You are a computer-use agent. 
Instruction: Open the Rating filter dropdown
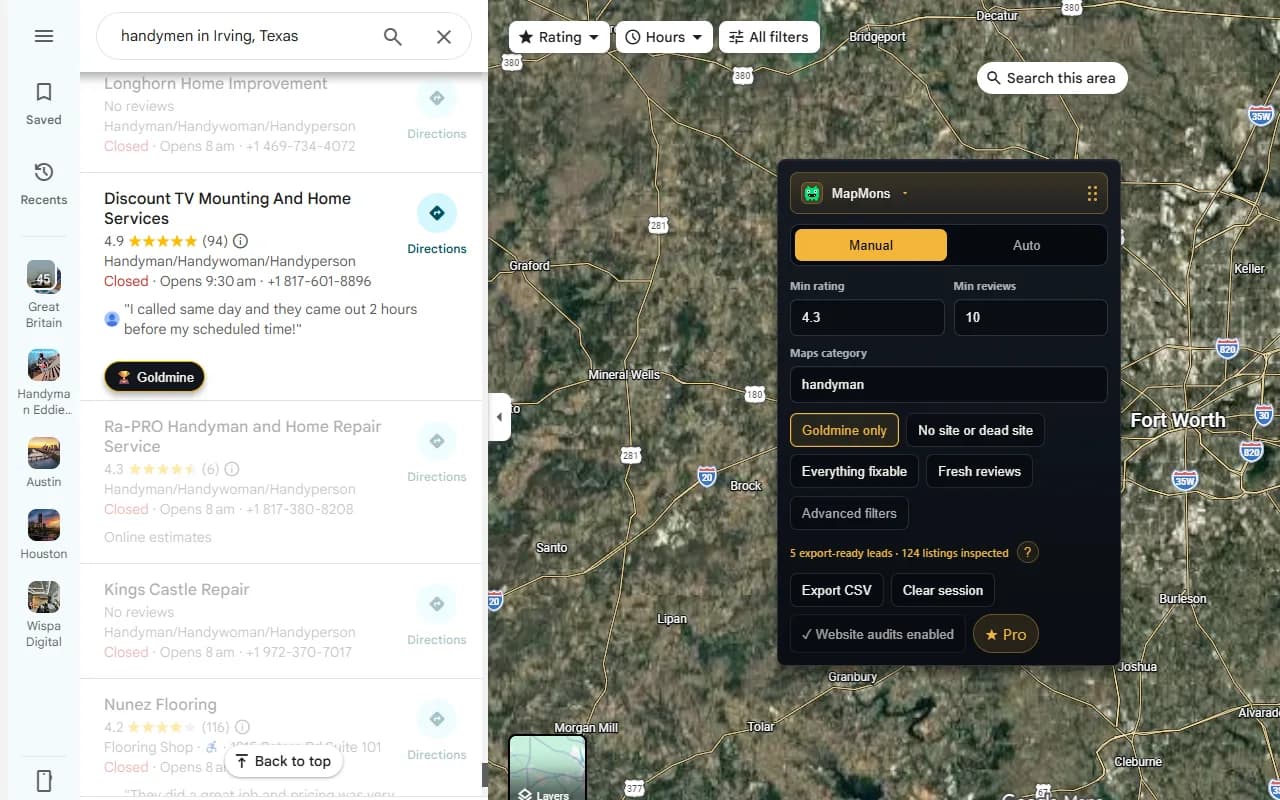[559, 37]
